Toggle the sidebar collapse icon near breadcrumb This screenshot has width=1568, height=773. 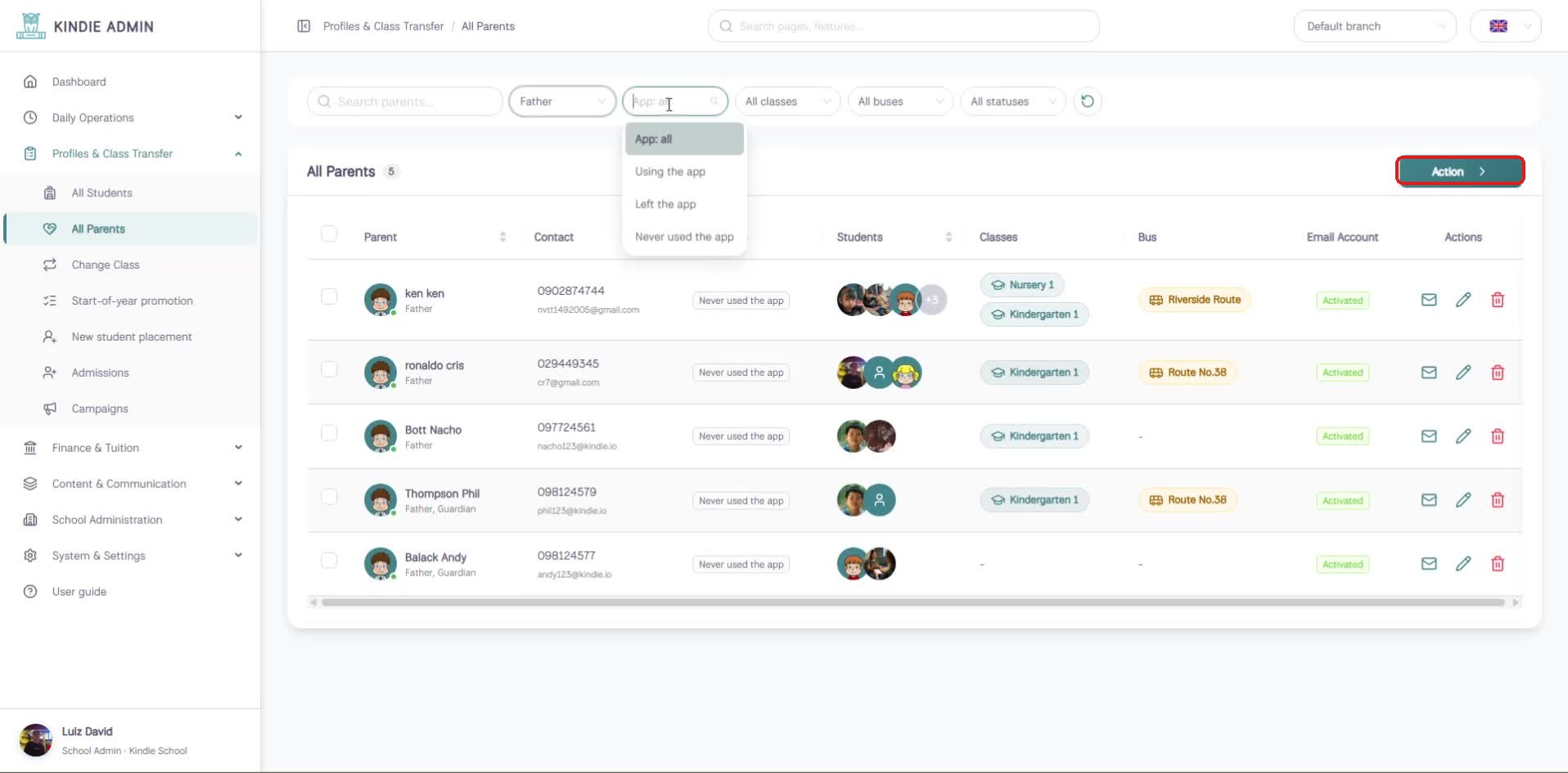304,26
